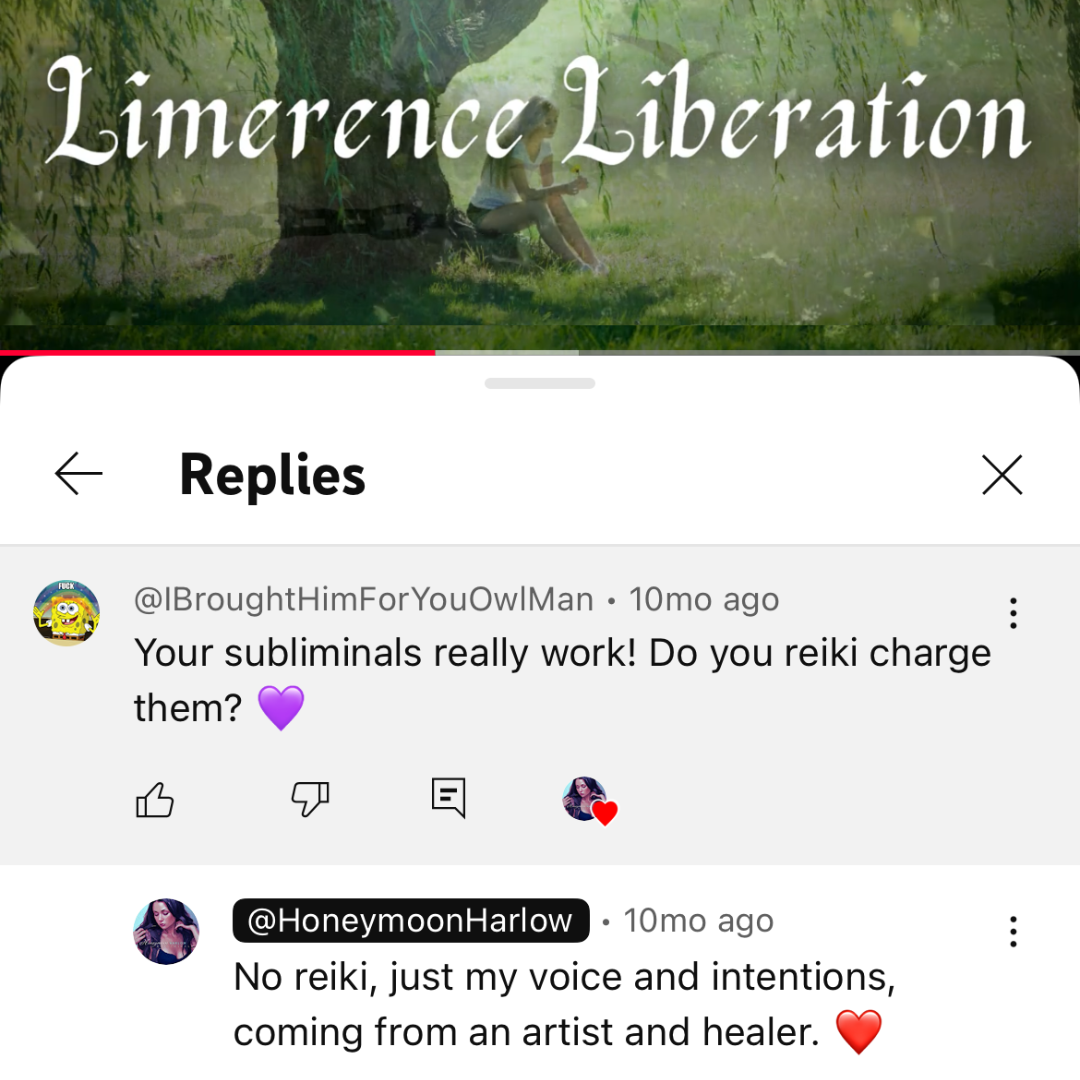Click the 10mo ago timestamp on top comment
Viewport: 1080px width, 1080px height.
[704, 599]
